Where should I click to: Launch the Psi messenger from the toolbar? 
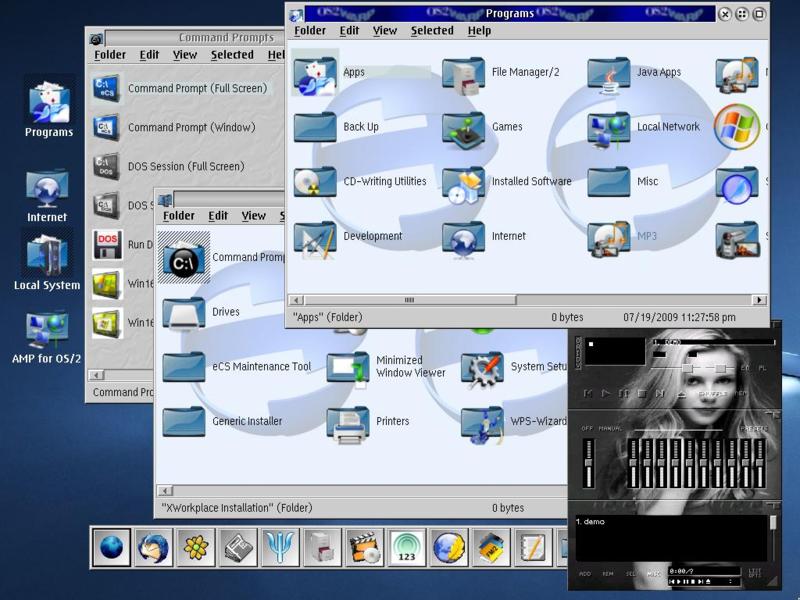point(280,547)
